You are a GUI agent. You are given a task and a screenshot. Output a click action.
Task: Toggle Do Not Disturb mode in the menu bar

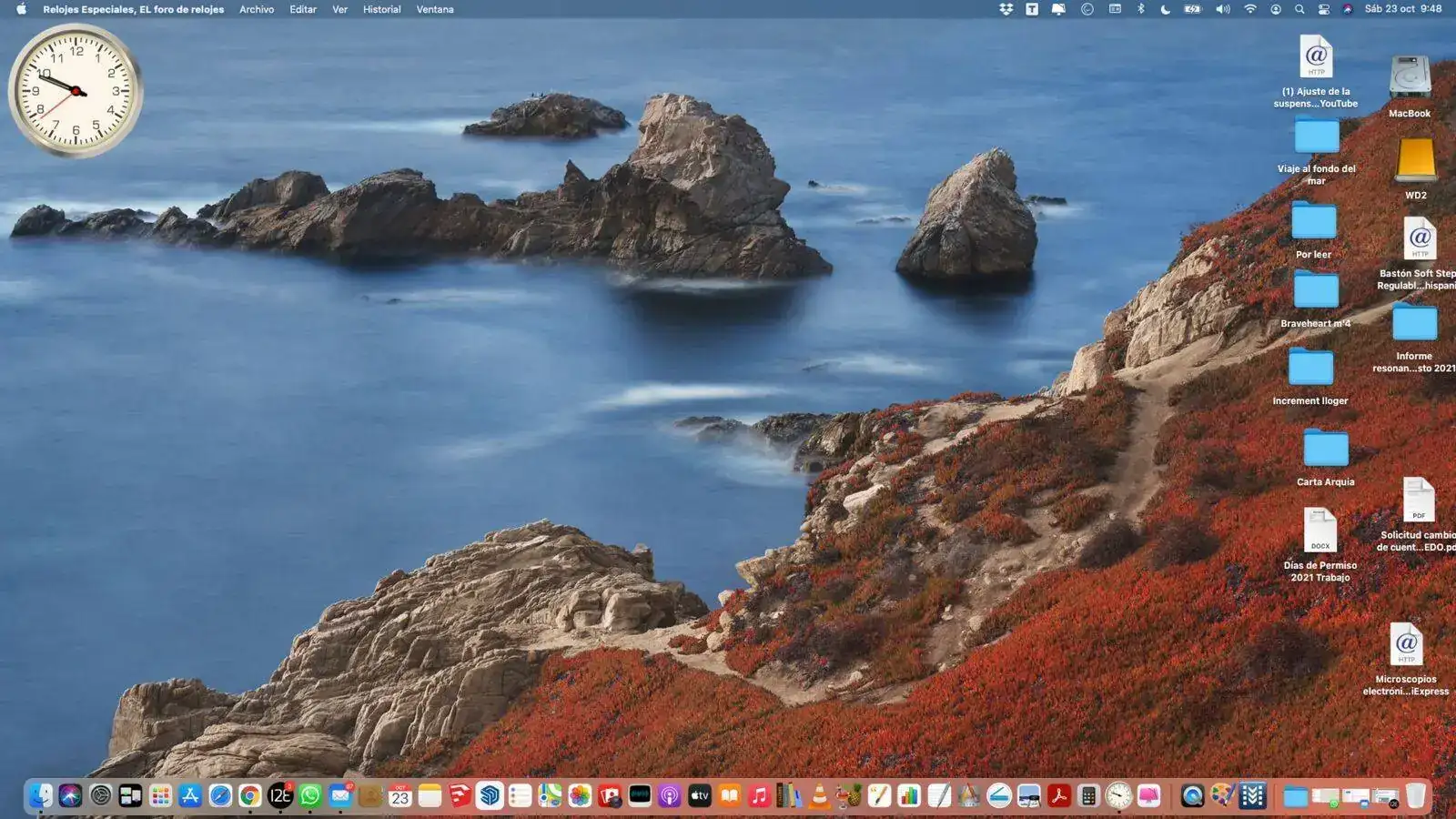click(x=1166, y=9)
